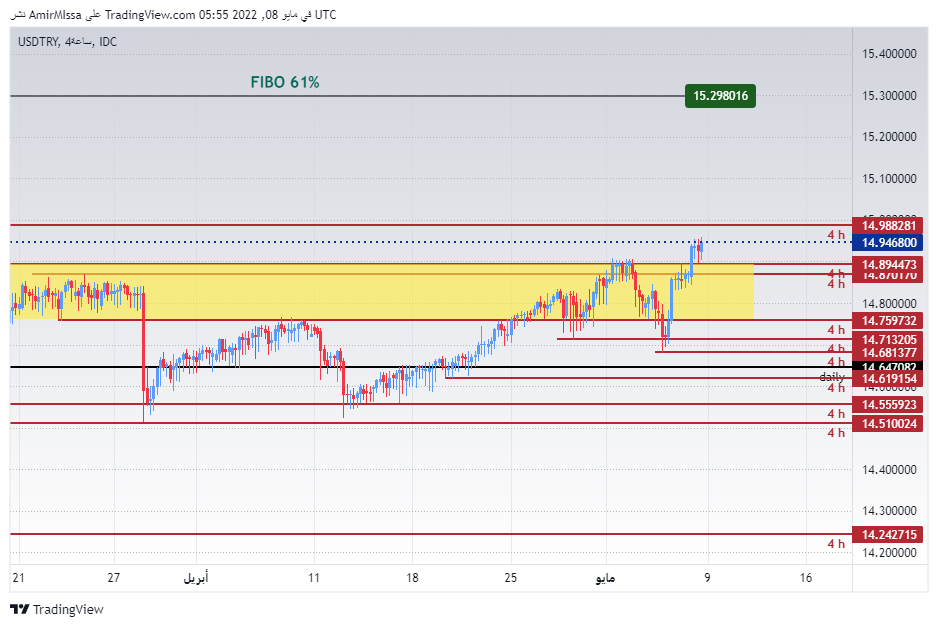Click the green 15.298016 price label
The width and height of the screenshot is (938, 627).
coord(720,96)
